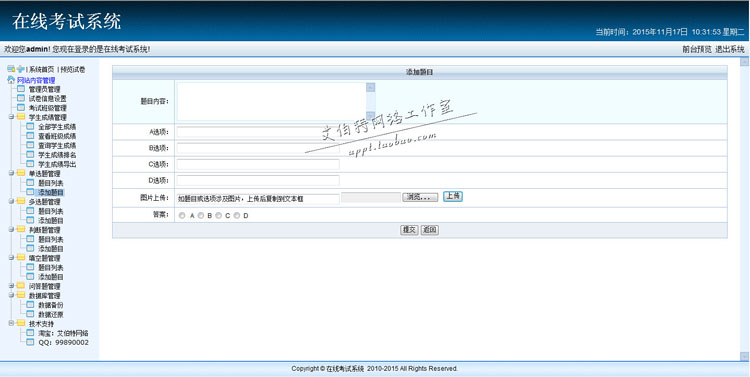The height and width of the screenshot is (377, 750).
Task: Click the 退出系统 link
Action: tap(729, 49)
